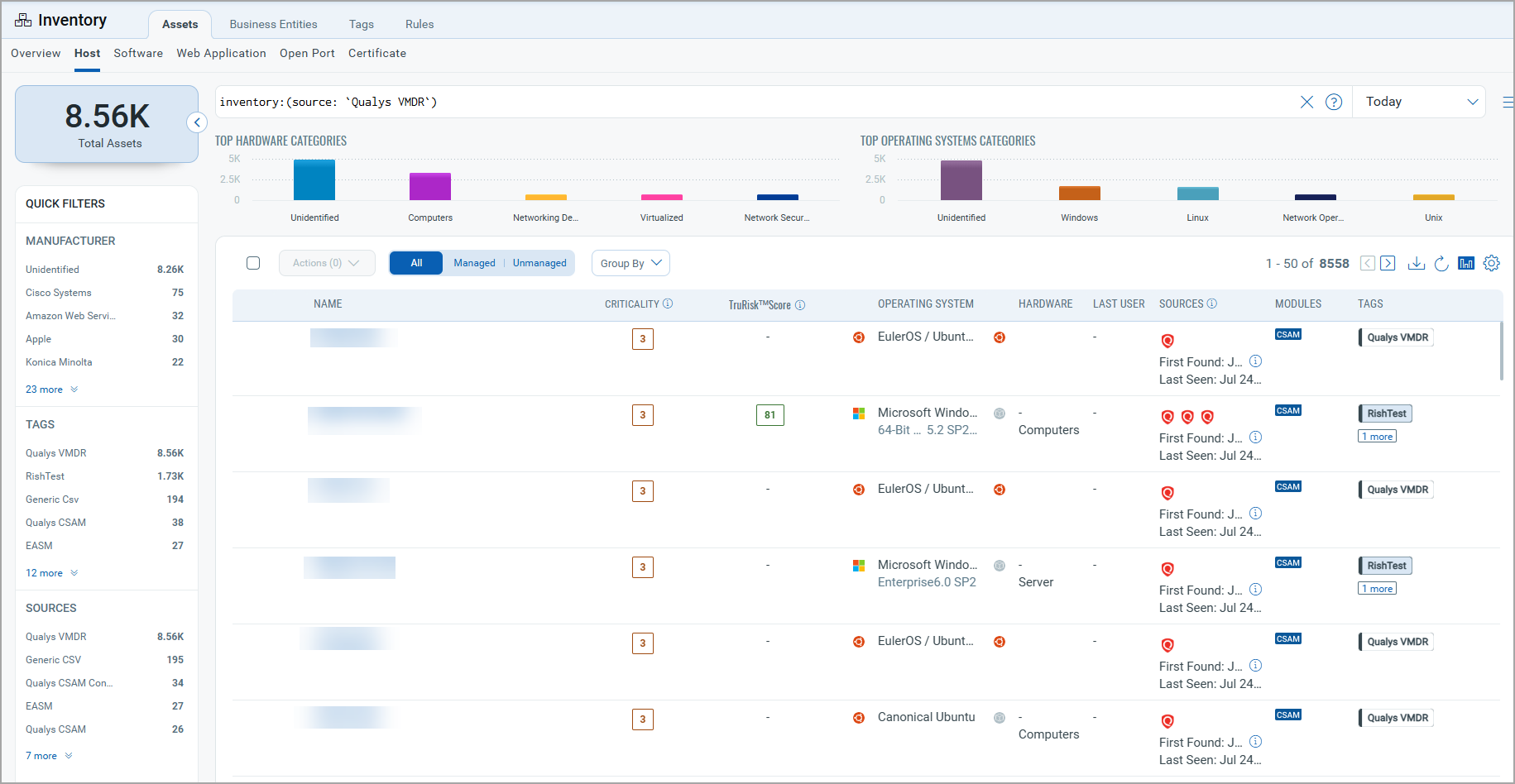Click RishTest tag in Server row

tap(1386, 566)
